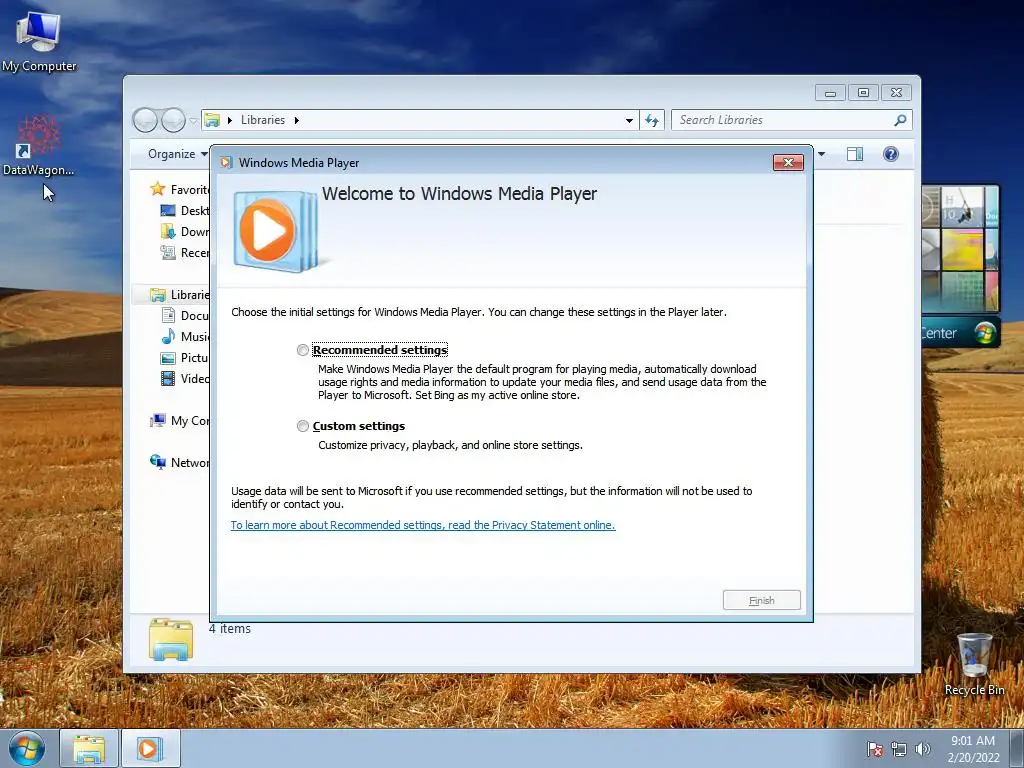
Task: Click the volume speaker tray icon
Action: pos(923,749)
